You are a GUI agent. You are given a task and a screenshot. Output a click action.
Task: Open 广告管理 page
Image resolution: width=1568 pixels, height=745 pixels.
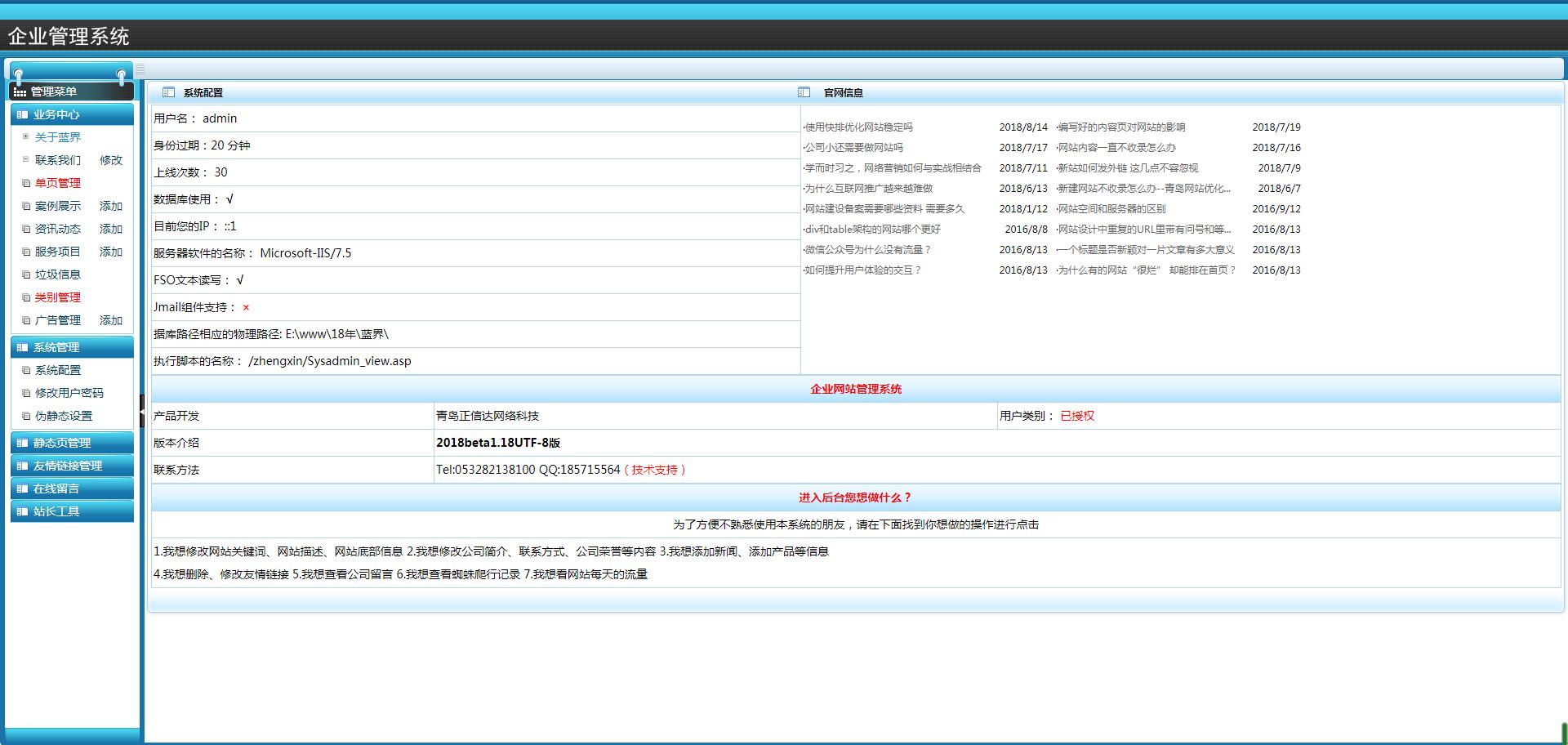(57, 320)
